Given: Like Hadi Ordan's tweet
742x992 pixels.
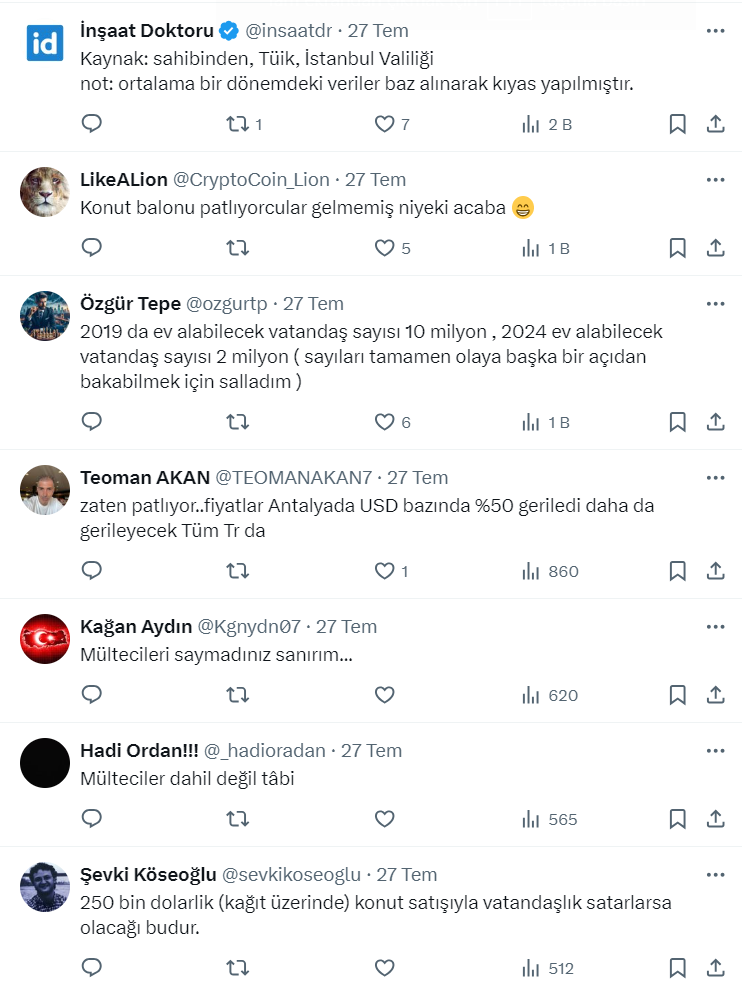Looking at the screenshot, I should point(385,819).
